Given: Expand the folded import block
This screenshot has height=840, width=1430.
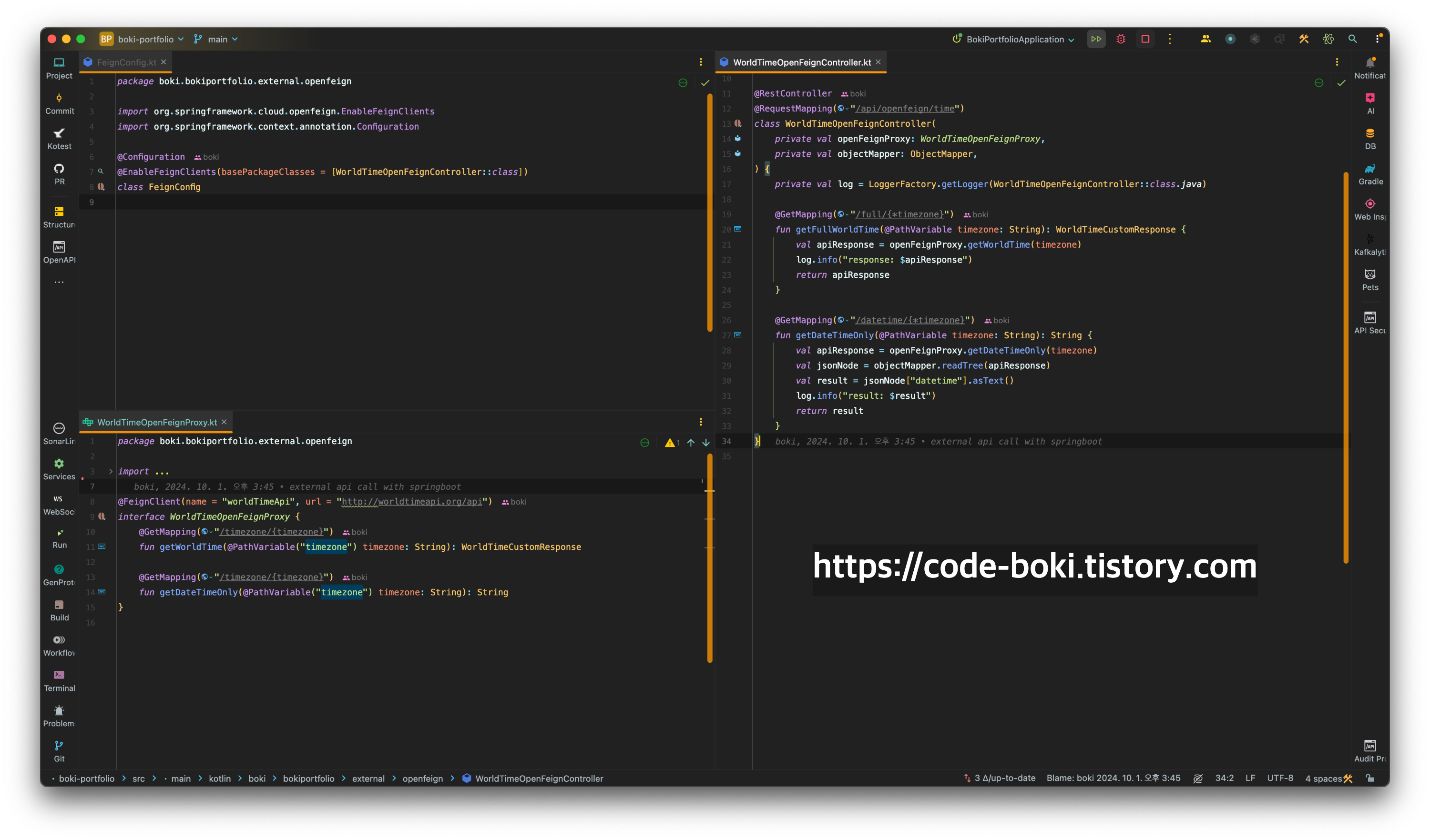Looking at the screenshot, I should 111,471.
